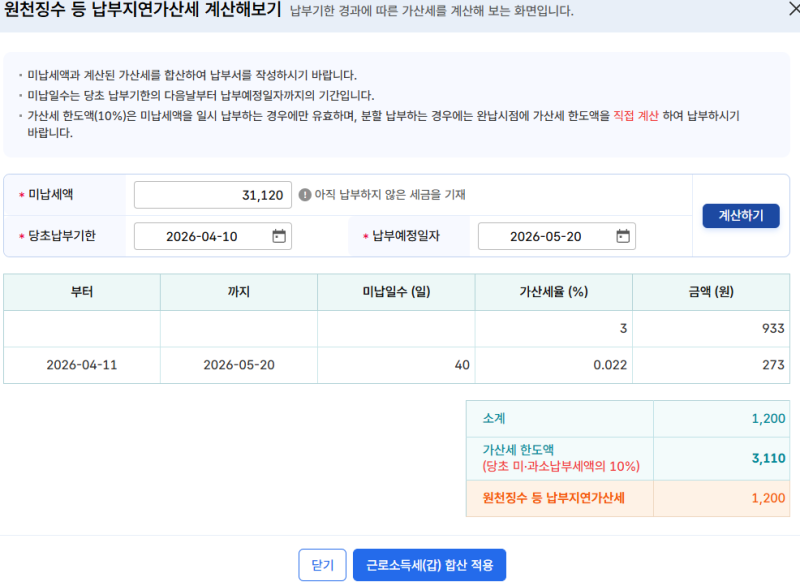This screenshot has width=800, height=582.
Task: Click the 소계 value 1,200
Action: pyautogui.click(x=768, y=419)
